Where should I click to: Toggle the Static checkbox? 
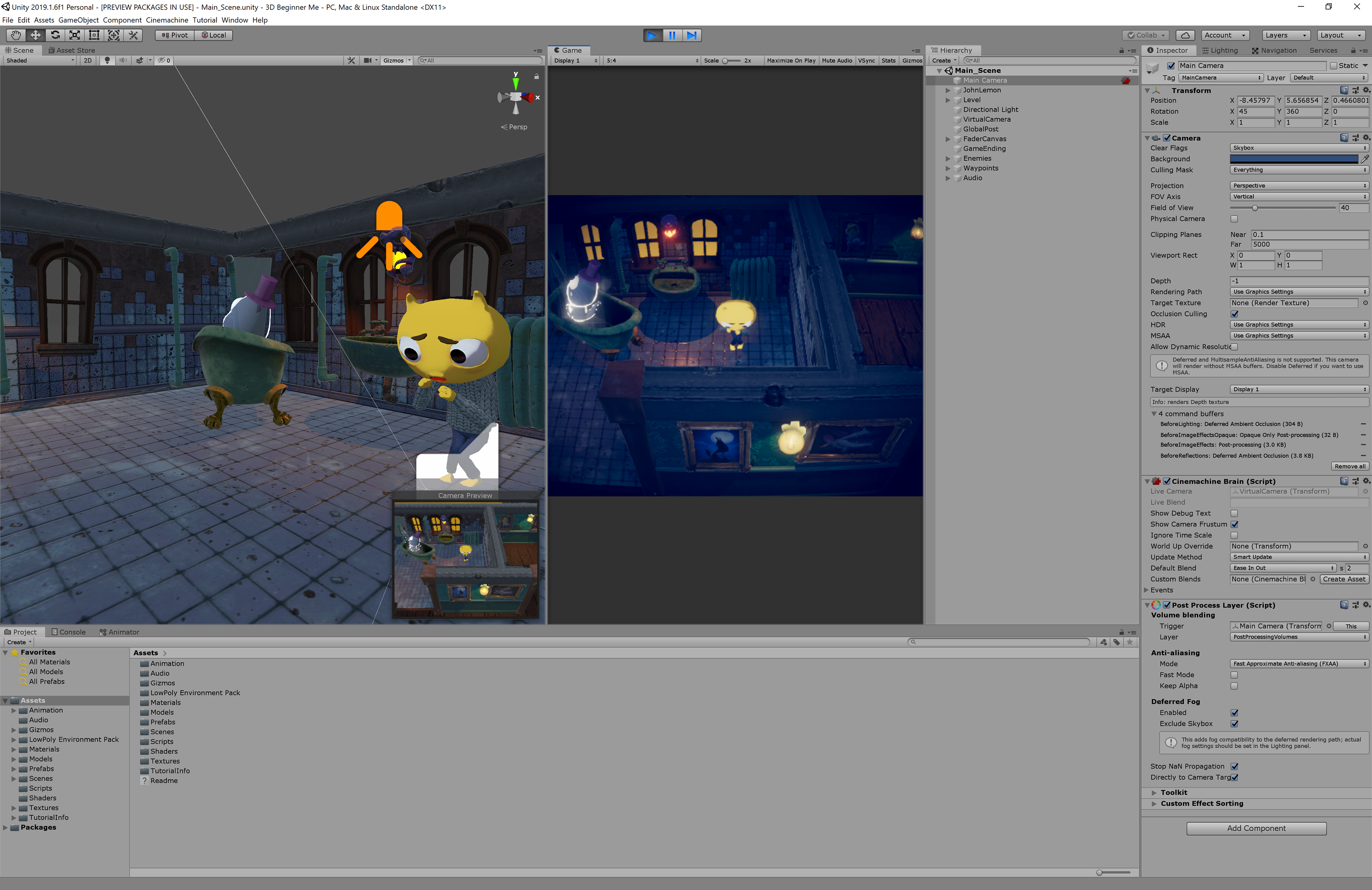point(1333,66)
